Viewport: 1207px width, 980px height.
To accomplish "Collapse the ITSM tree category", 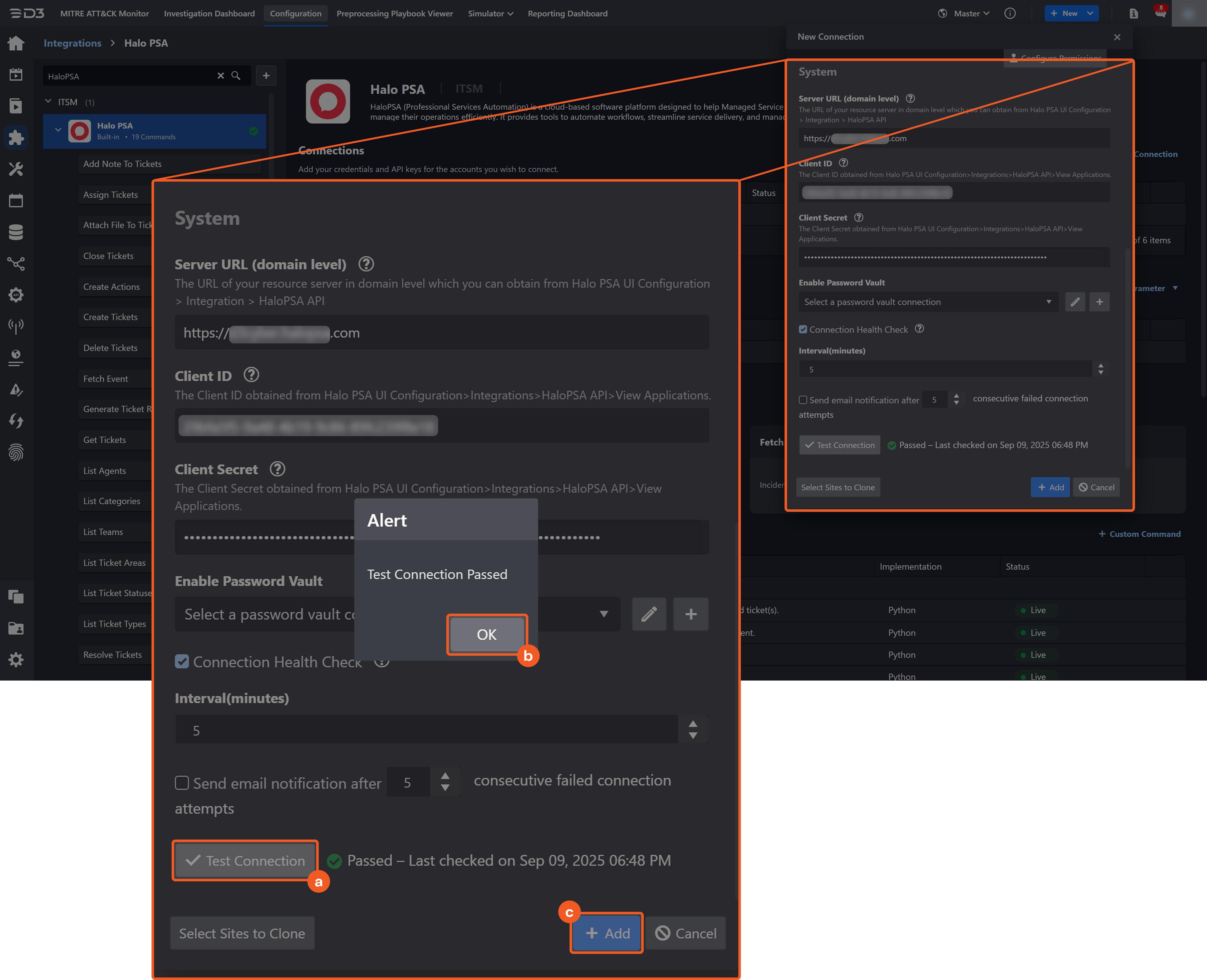I will (x=48, y=101).
